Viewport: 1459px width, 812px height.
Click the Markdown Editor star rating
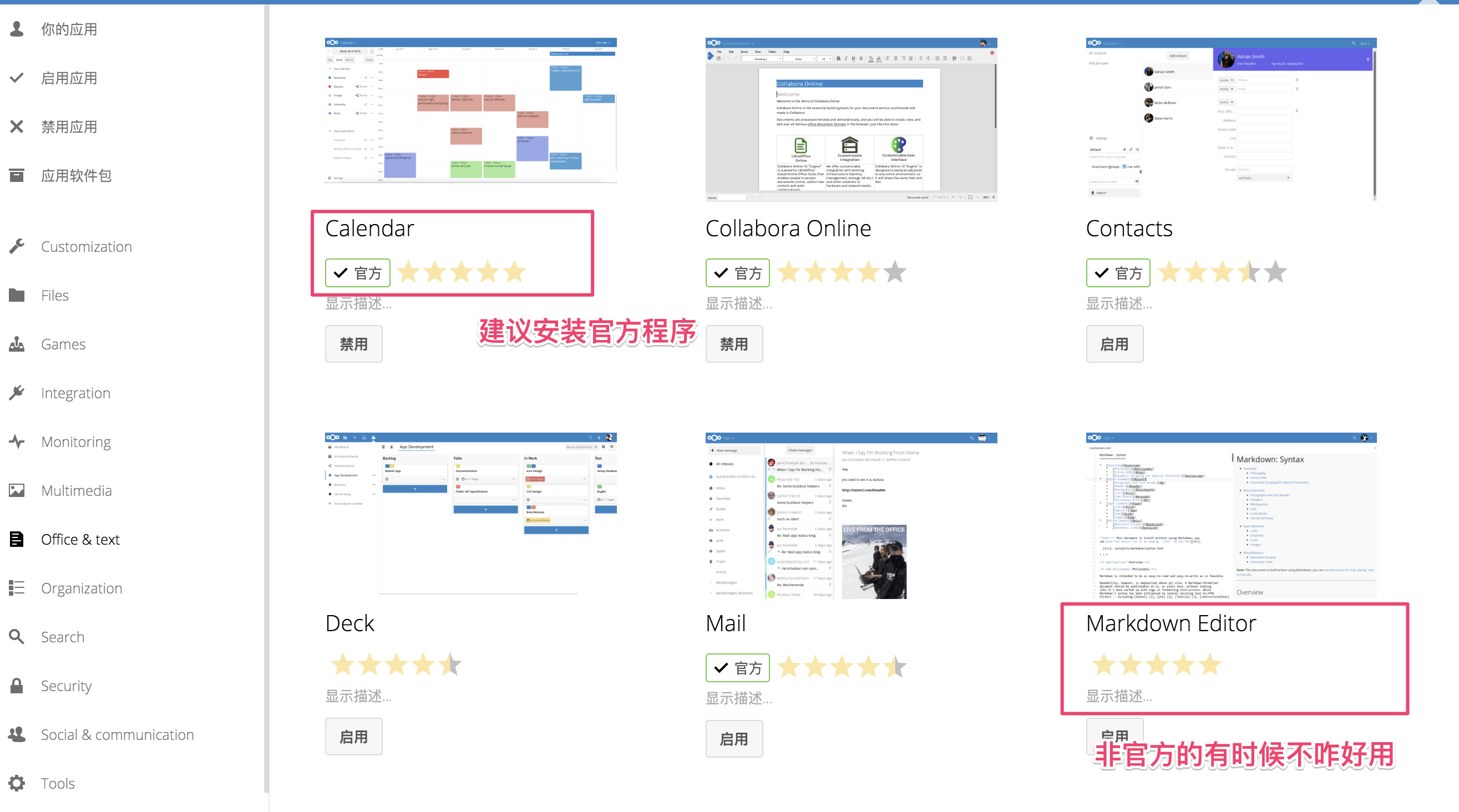(x=1157, y=665)
